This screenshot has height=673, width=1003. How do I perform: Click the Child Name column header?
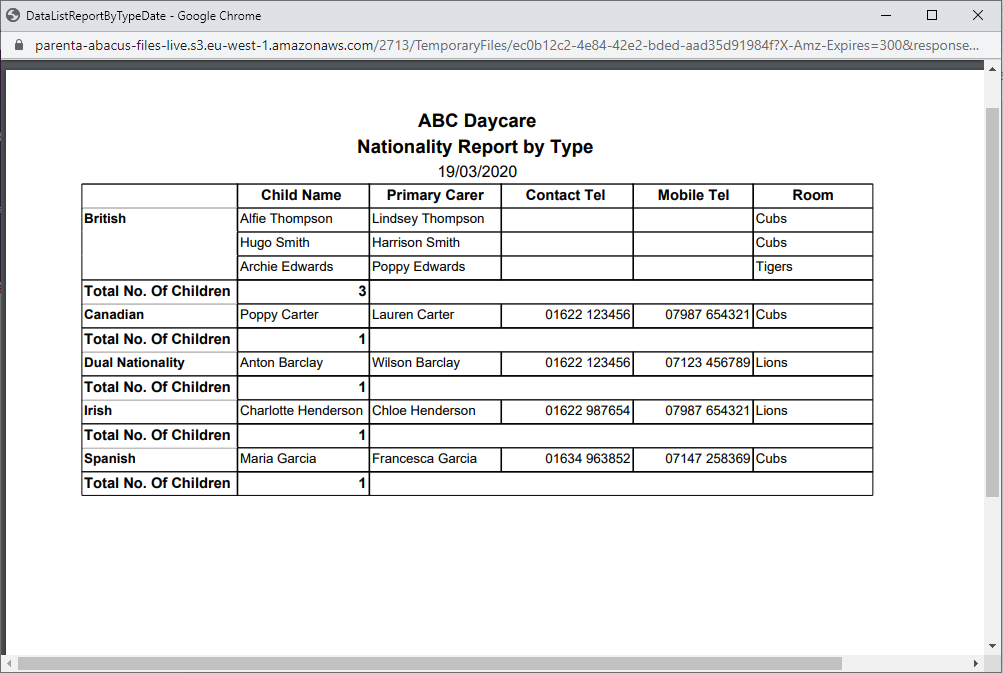pyautogui.click(x=301, y=195)
